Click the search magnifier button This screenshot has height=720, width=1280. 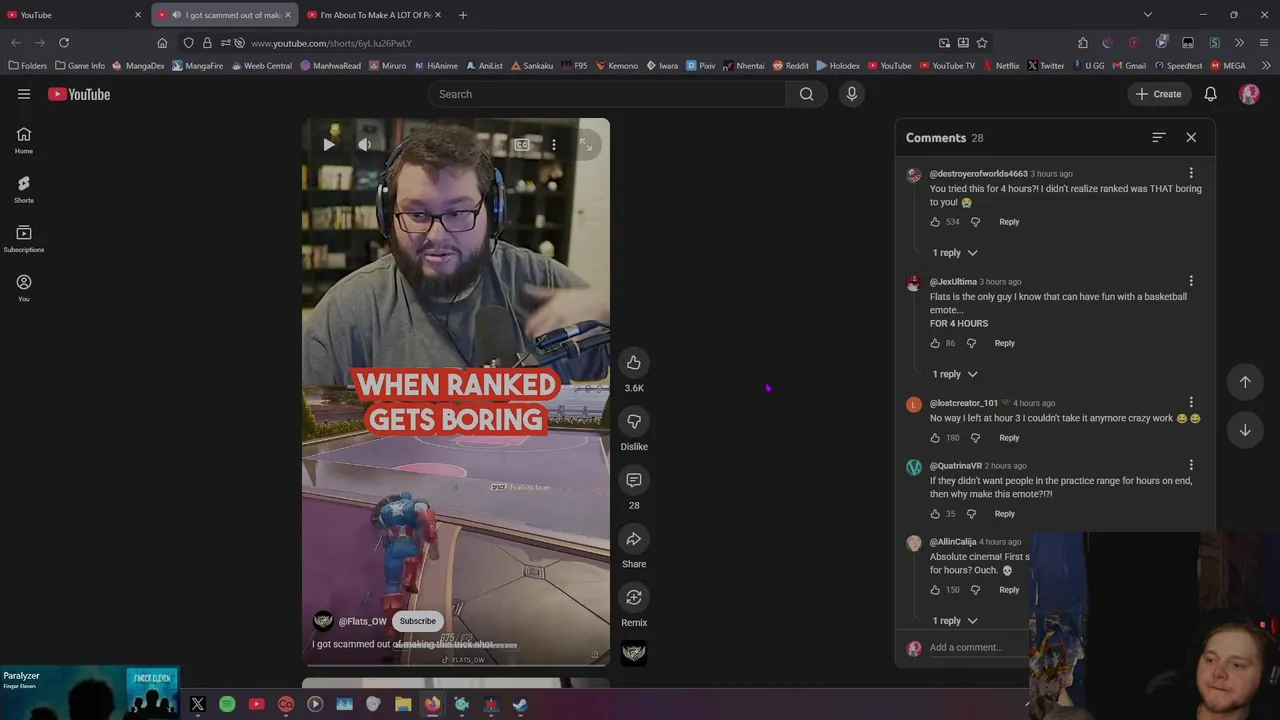coord(806,94)
